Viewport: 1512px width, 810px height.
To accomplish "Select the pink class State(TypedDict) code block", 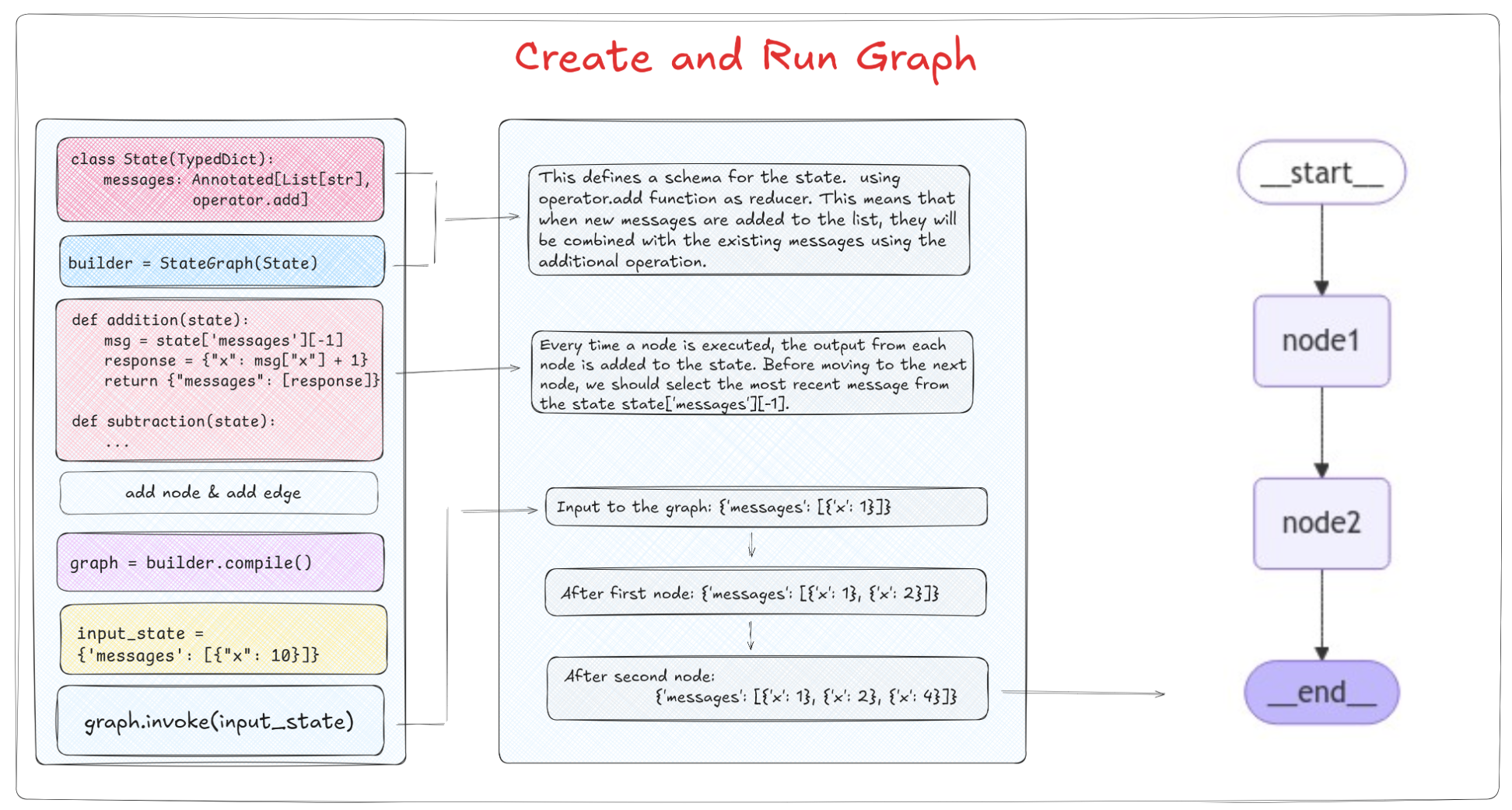I will click(220, 180).
